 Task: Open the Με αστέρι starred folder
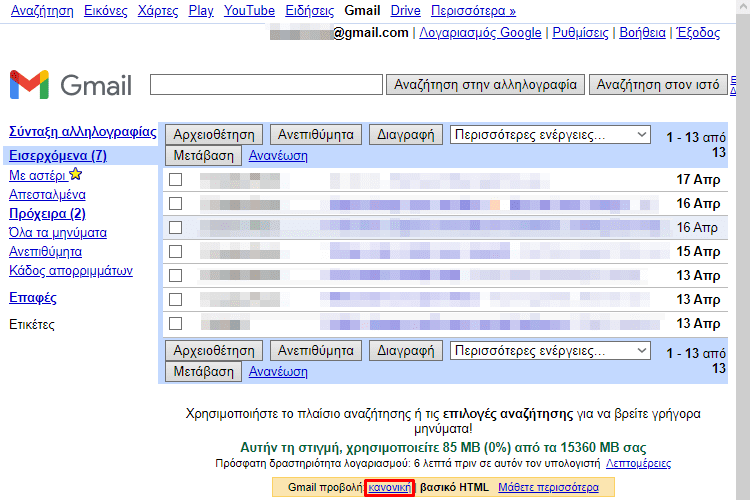click(x=38, y=176)
